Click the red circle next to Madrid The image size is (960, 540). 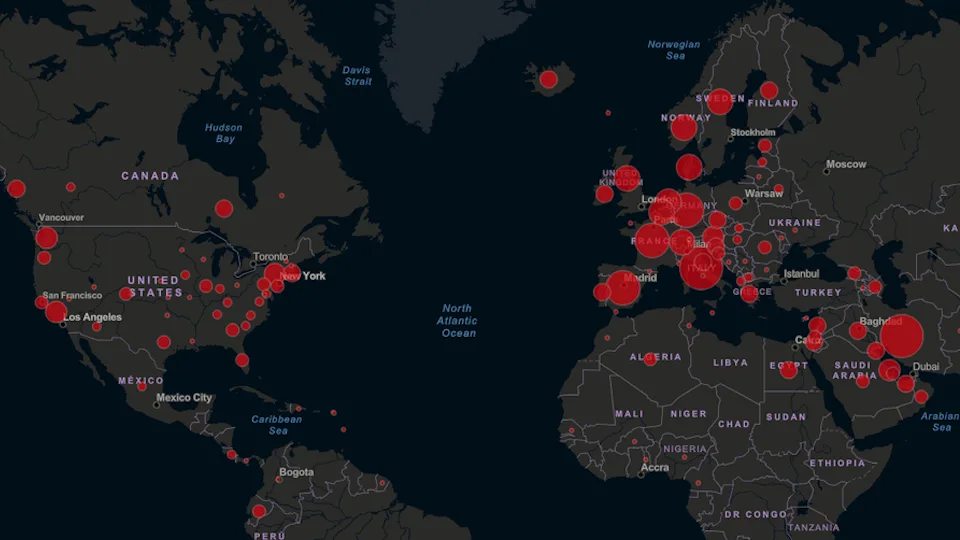[x=622, y=288]
